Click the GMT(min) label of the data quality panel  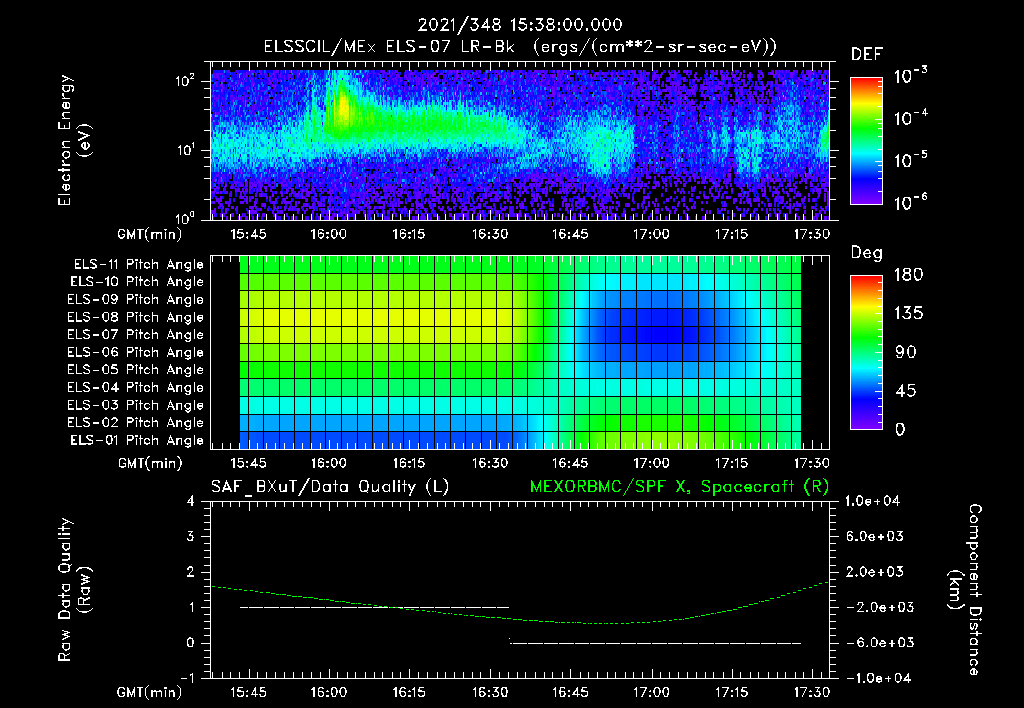(150, 692)
